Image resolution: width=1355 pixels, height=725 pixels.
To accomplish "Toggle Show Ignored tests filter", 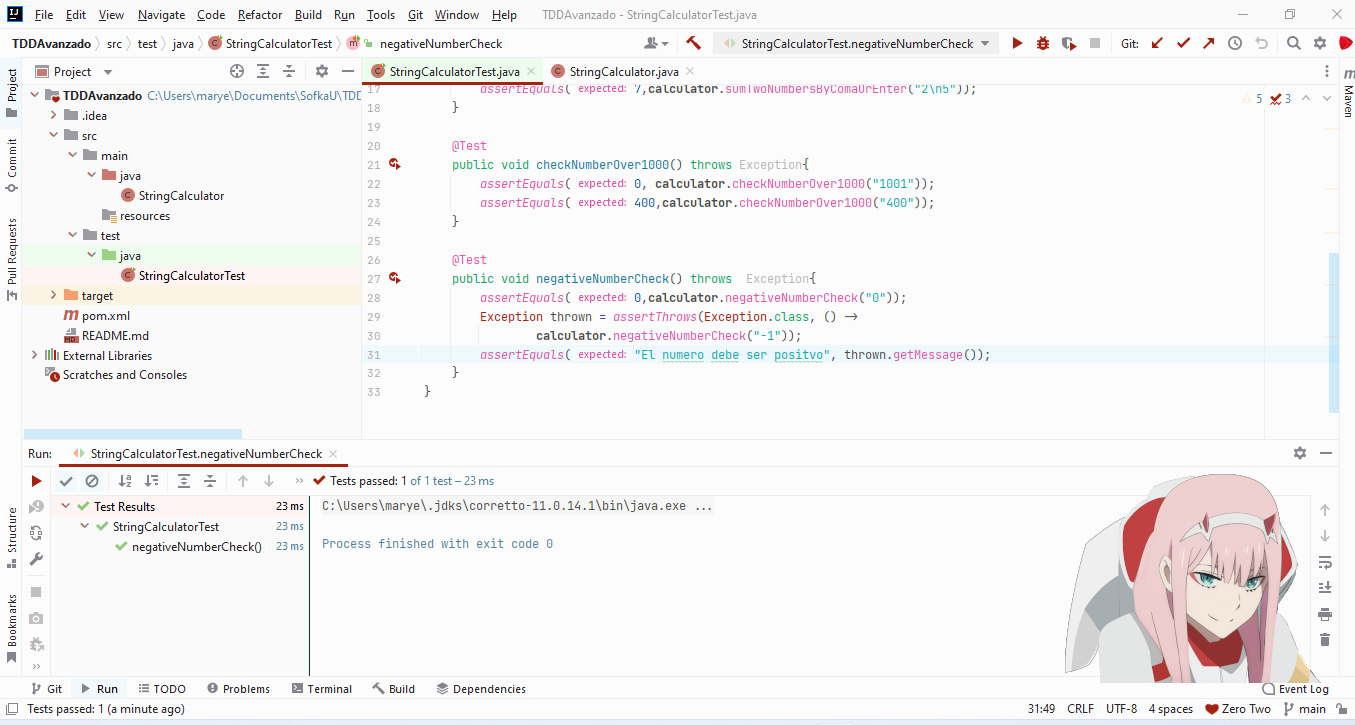I will click(x=92, y=480).
